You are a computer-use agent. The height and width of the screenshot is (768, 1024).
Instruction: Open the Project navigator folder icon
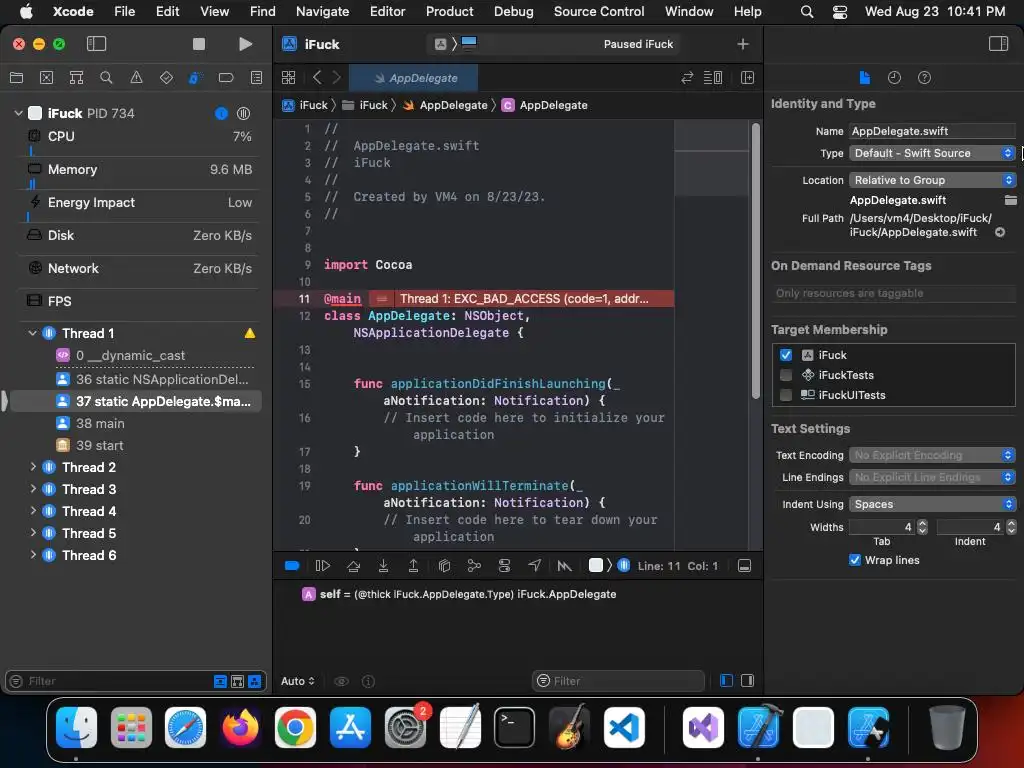(x=16, y=78)
